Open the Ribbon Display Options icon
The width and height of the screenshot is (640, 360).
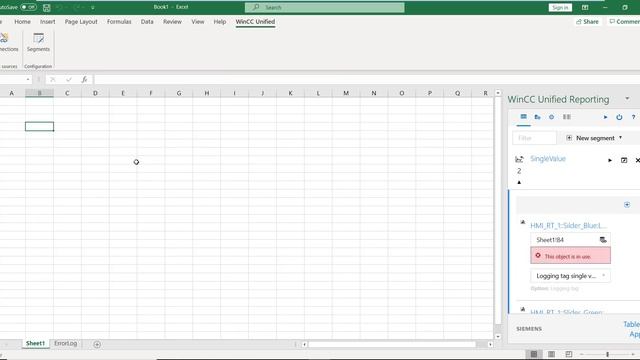click(585, 7)
